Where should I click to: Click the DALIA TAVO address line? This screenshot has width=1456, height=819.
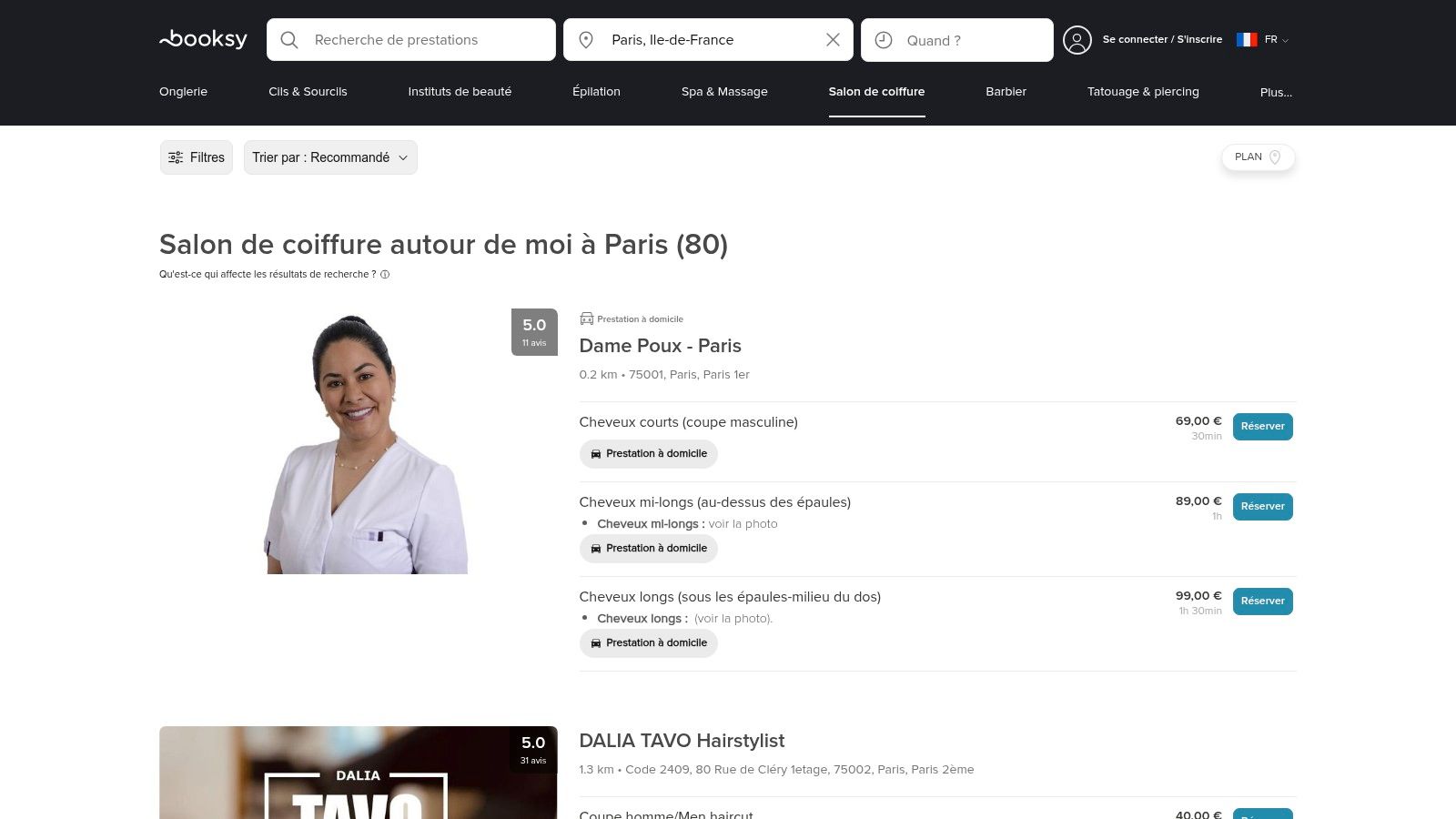(776, 770)
